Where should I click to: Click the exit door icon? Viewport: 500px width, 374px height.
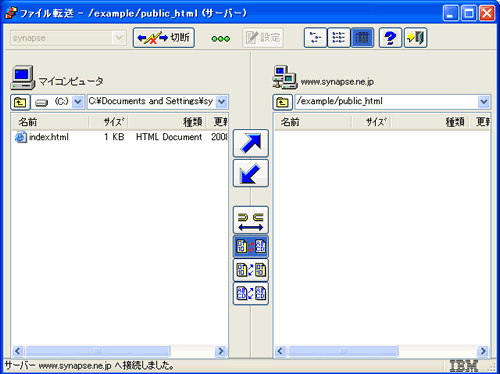[415, 38]
